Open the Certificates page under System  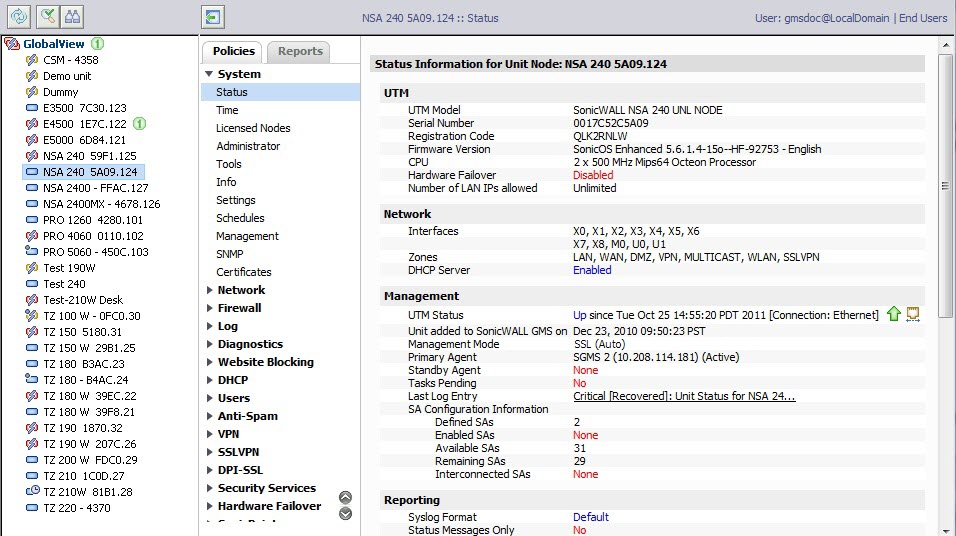[244, 272]
